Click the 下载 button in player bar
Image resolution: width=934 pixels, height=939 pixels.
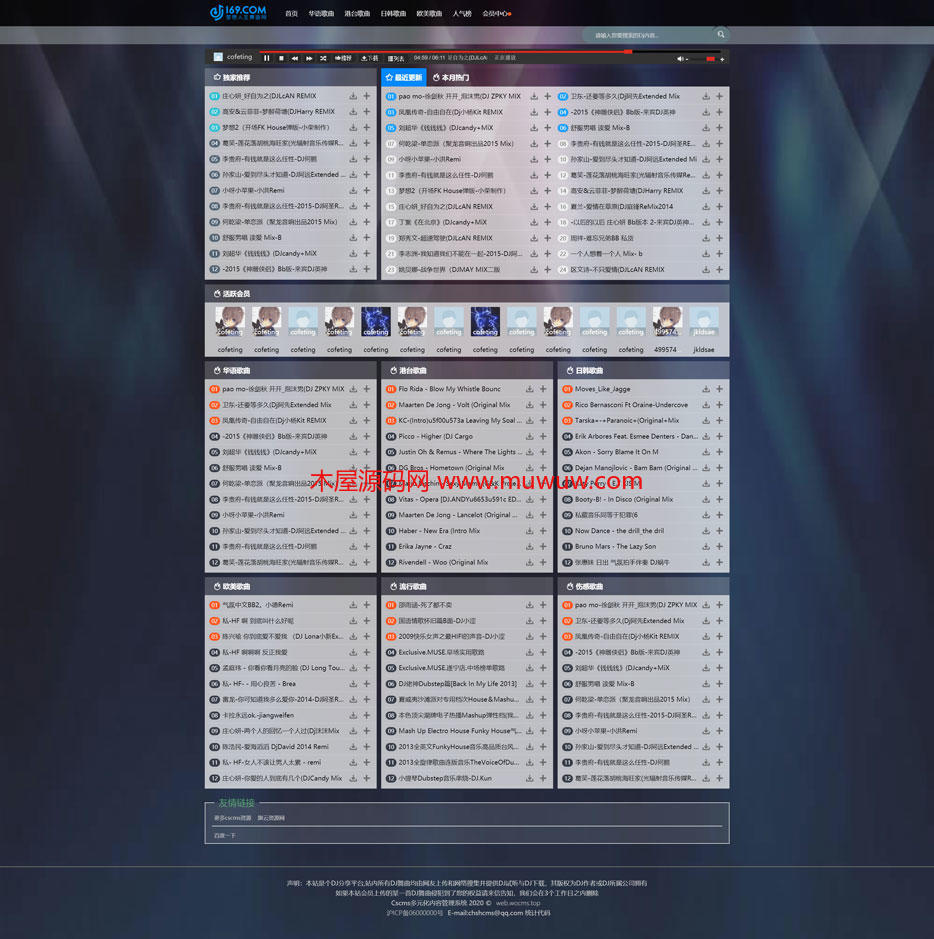coord(370,58)
